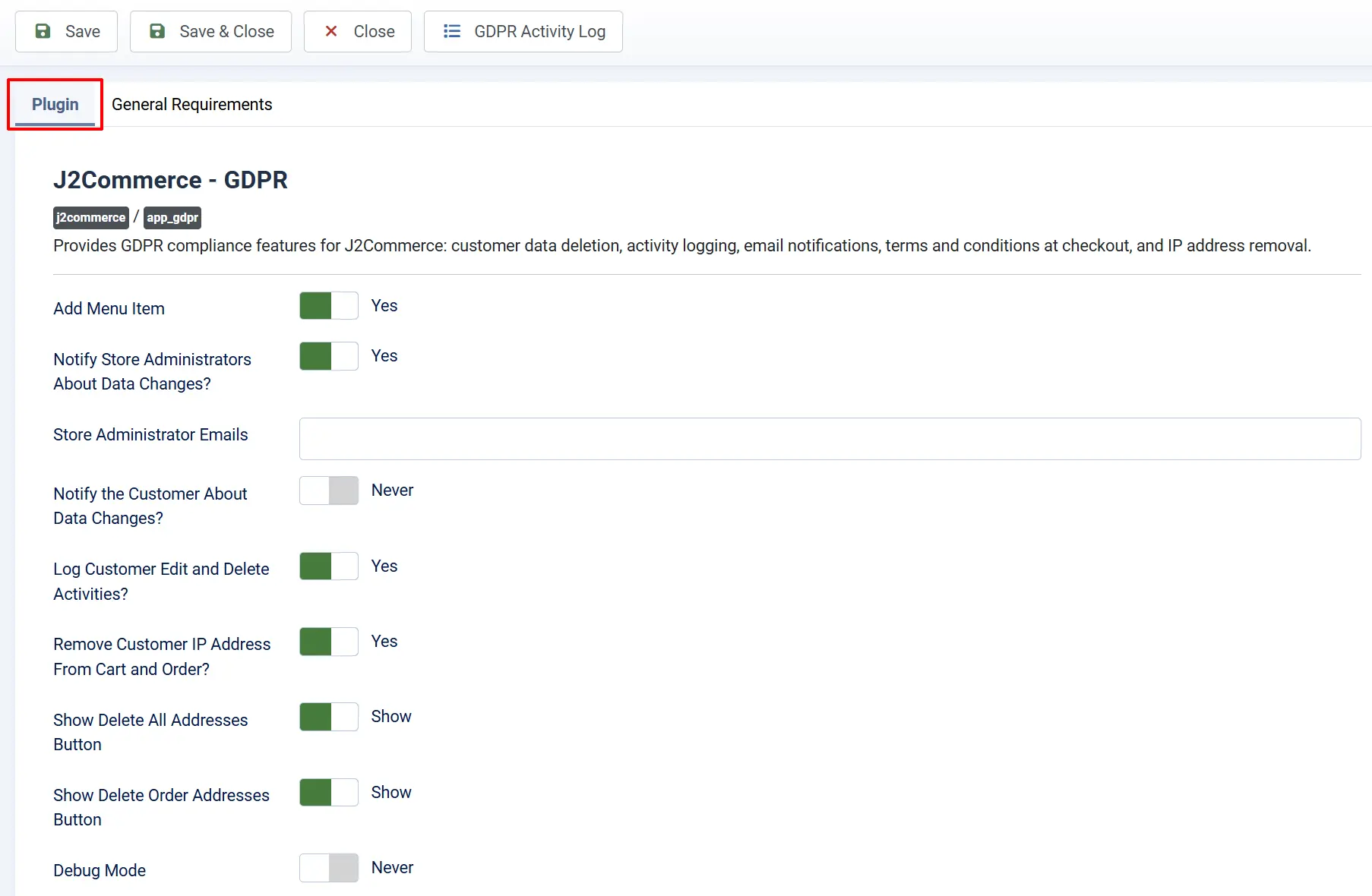This screenshot has height=896, width=1372.
Task: Enable the Debug Mode switch
Action: coord(329,868)
